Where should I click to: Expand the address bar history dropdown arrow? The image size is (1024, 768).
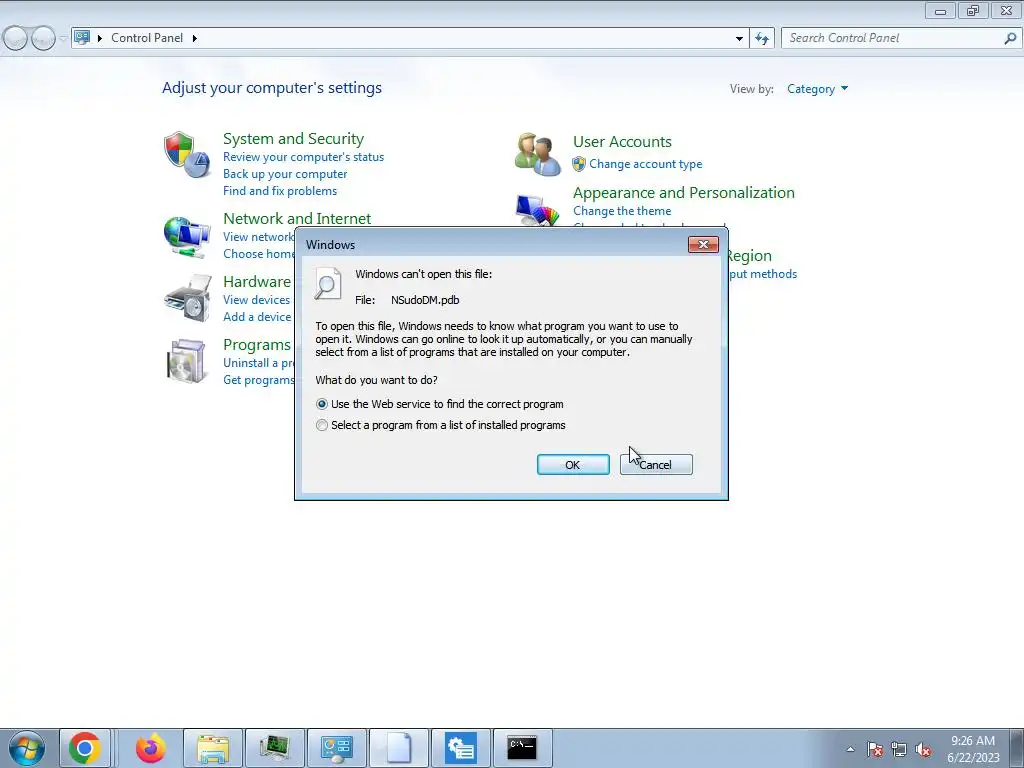739,39
